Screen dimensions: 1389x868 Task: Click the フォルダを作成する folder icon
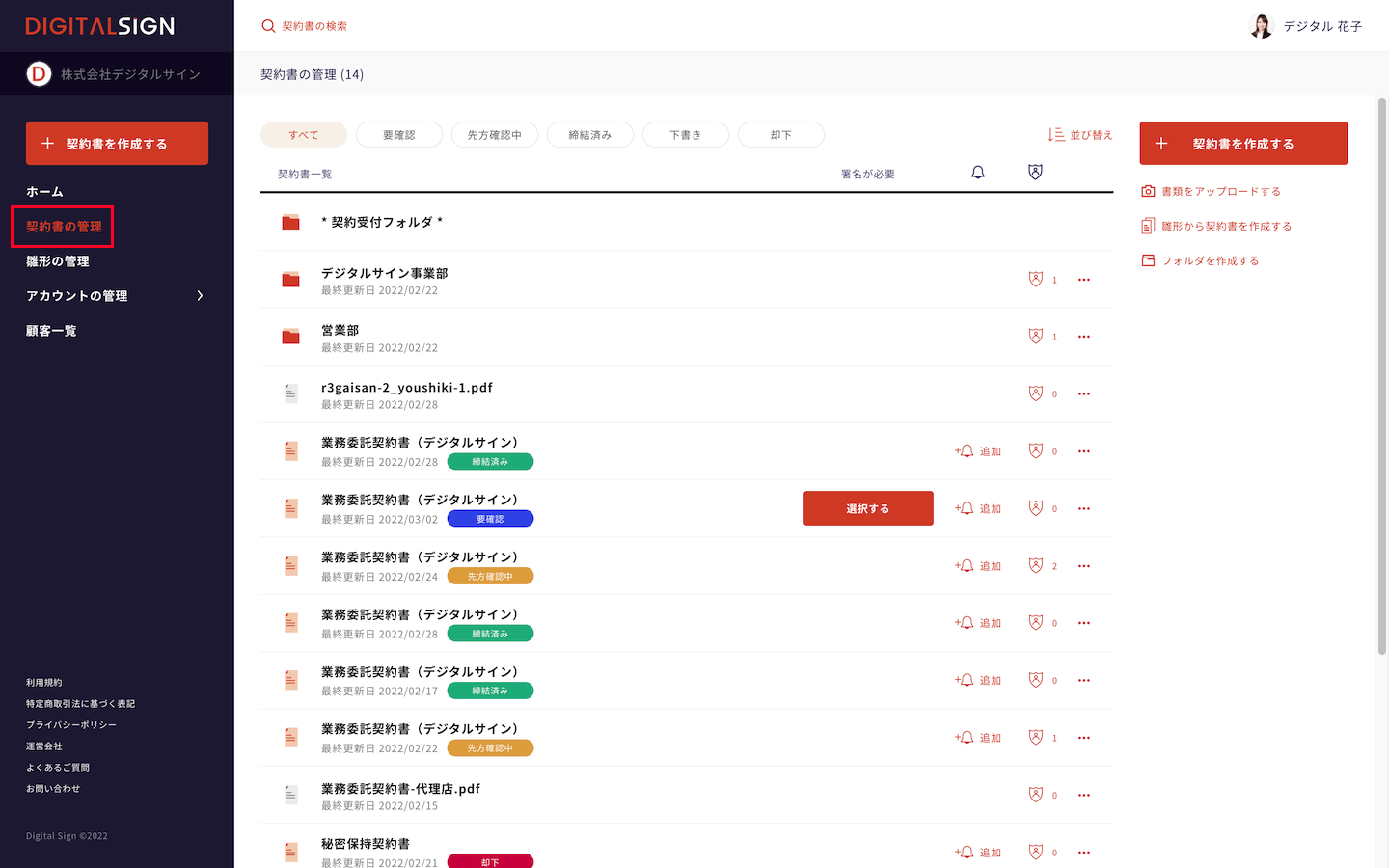1148,260
